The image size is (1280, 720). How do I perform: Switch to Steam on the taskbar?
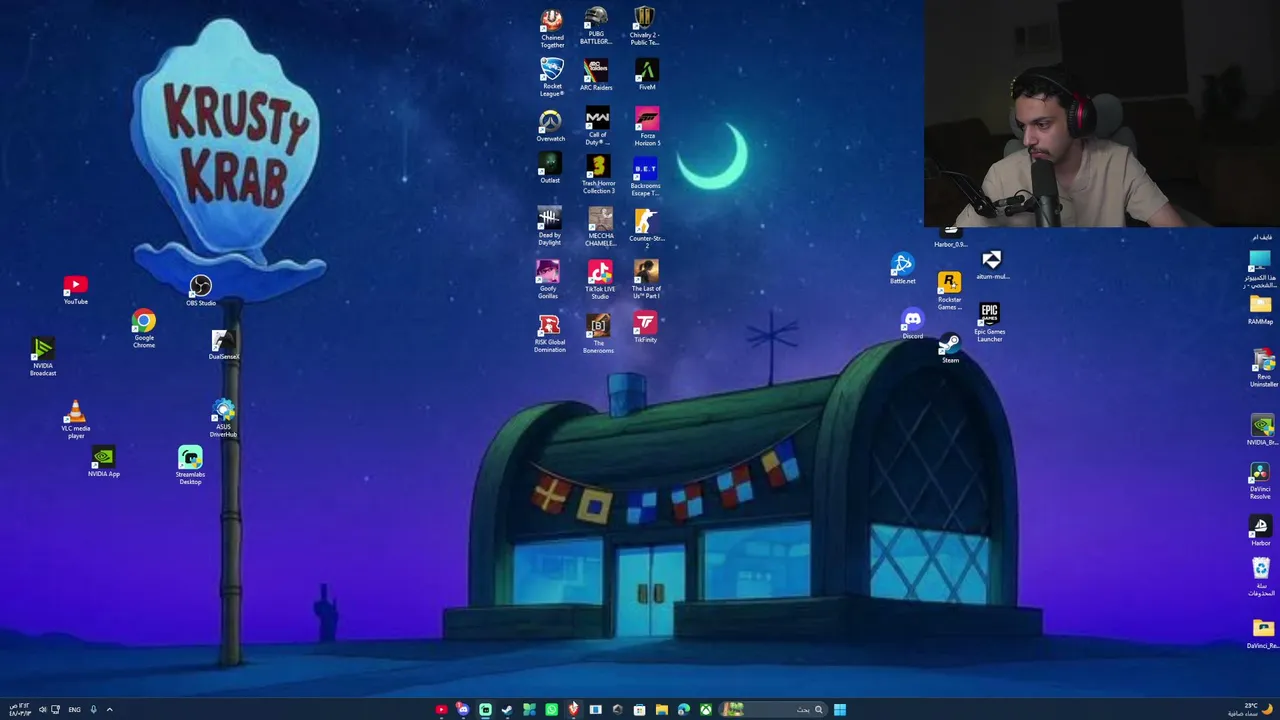coord(507,710)
